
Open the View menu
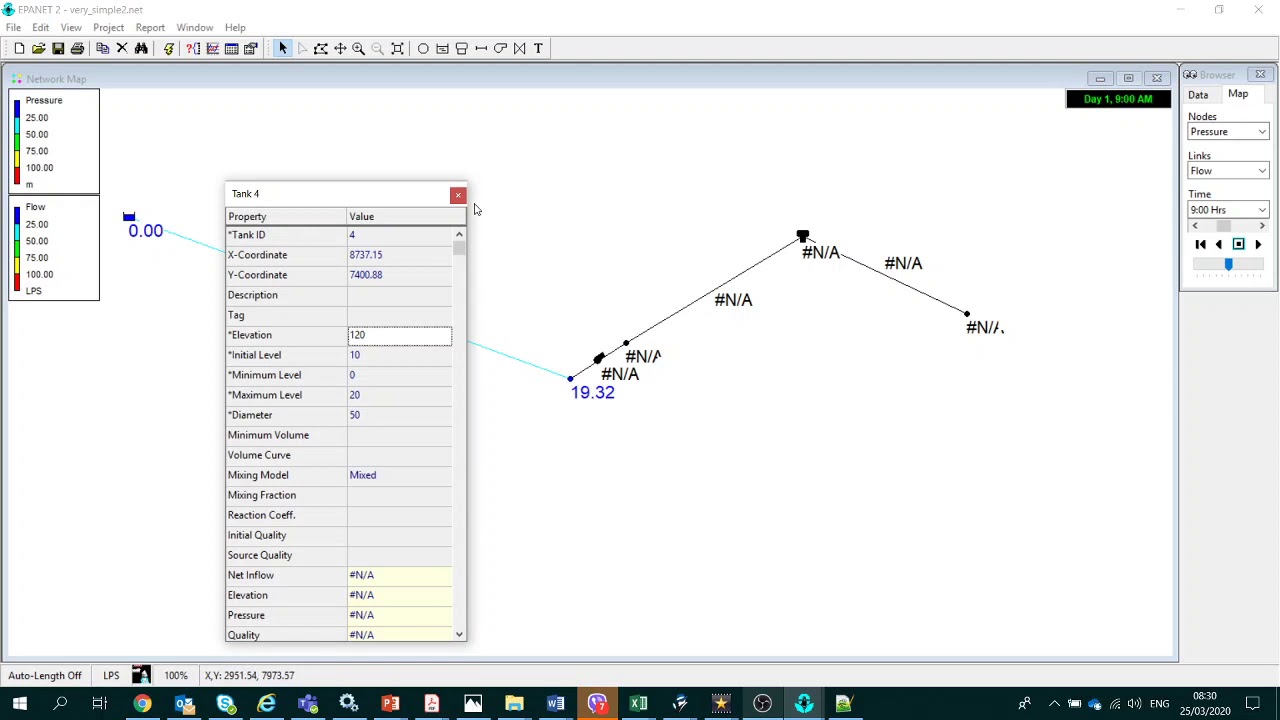pos(71,27)
